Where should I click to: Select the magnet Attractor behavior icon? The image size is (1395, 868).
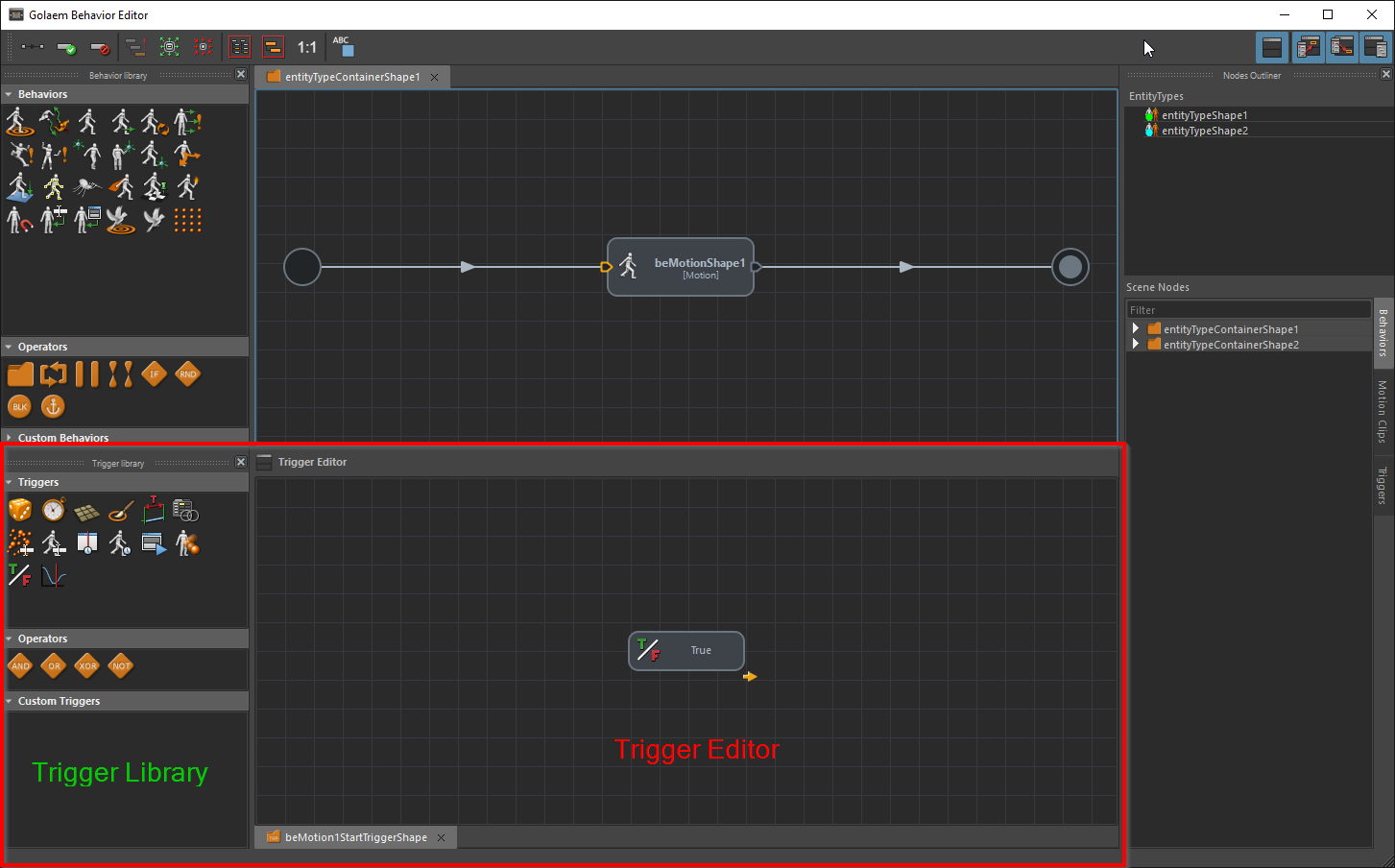coord(20,220)
